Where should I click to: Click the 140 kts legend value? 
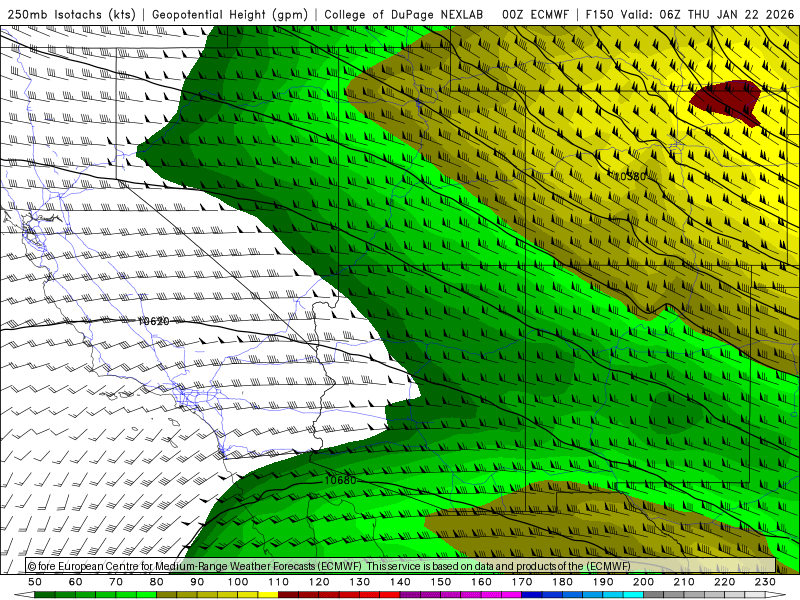(x=400, y=582)
